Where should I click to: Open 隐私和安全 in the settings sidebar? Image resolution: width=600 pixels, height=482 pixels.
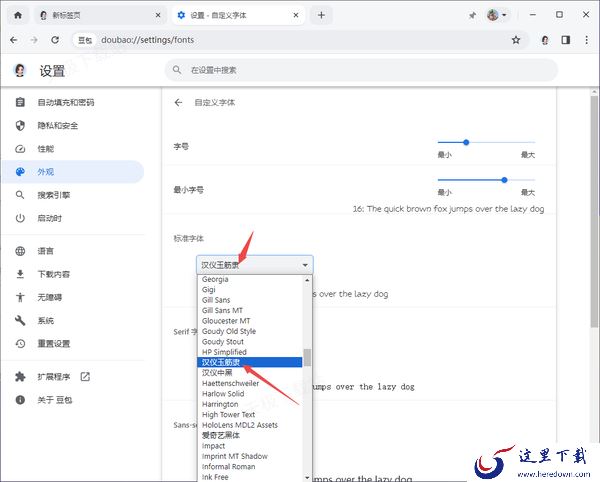click(x=58, y=125)
